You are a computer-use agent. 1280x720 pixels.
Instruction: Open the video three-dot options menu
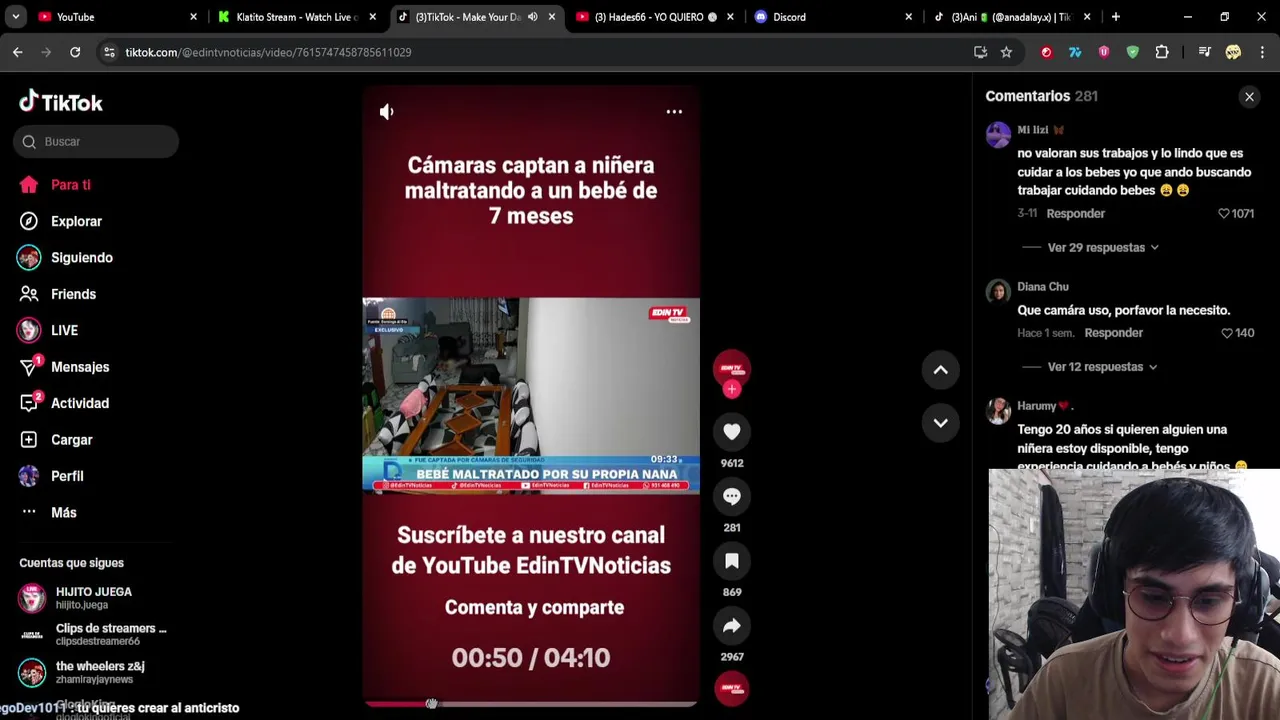[x=674, y=112]
